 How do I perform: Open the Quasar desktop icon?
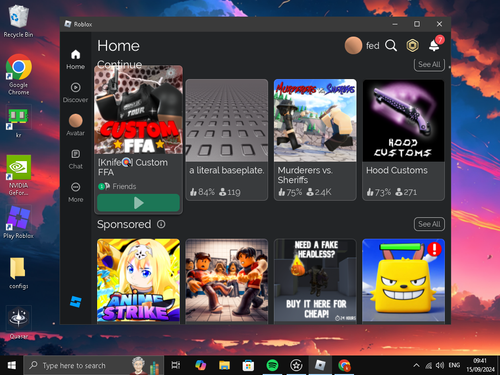(x=18, y=322)
